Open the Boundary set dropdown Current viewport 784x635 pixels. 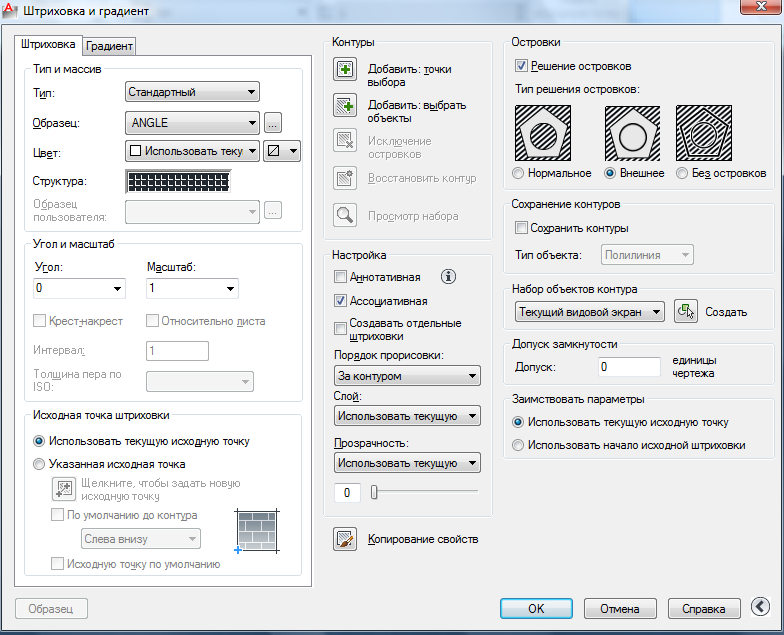(x=590, y=312)
